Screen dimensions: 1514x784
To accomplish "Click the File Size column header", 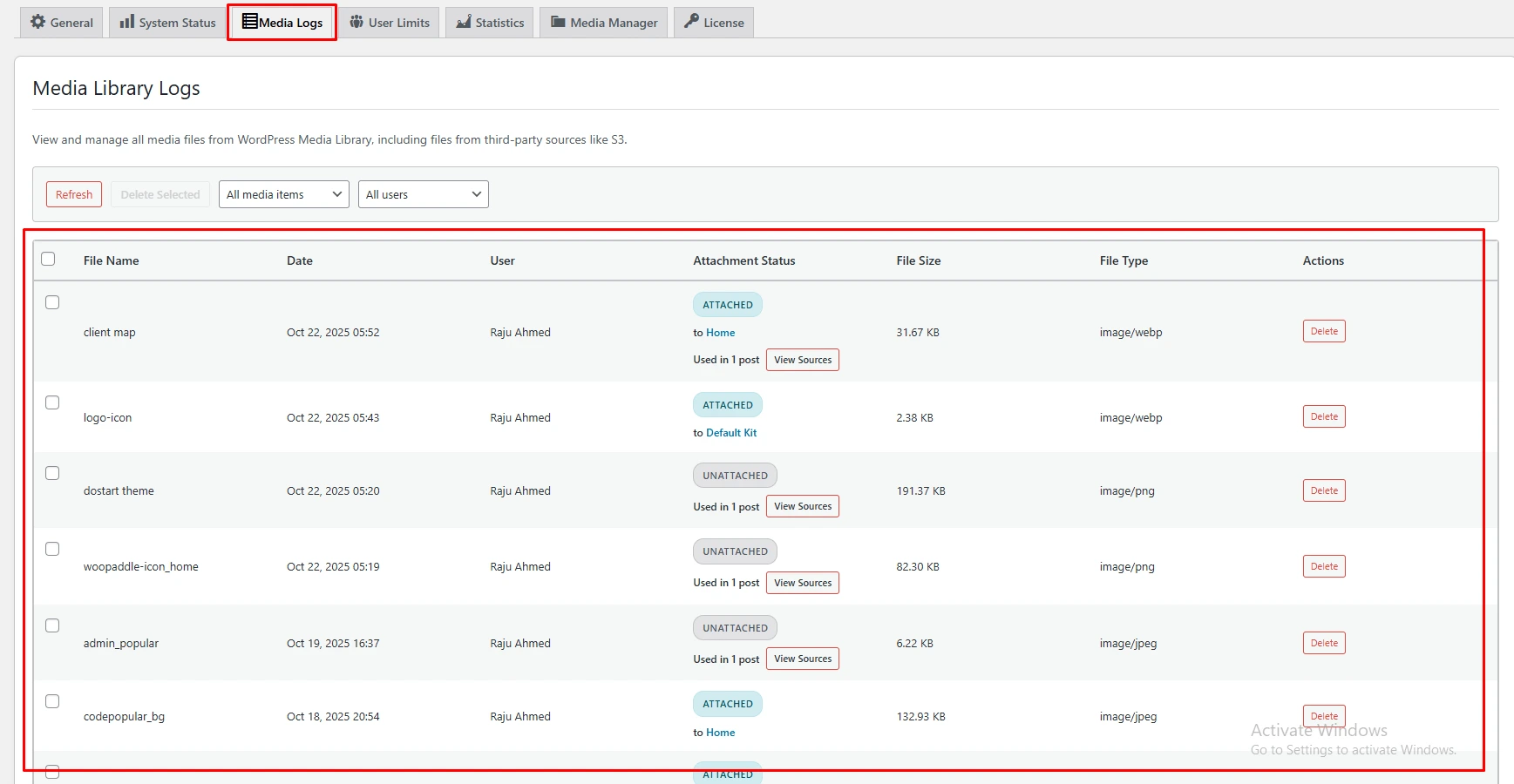I will 918,260.
